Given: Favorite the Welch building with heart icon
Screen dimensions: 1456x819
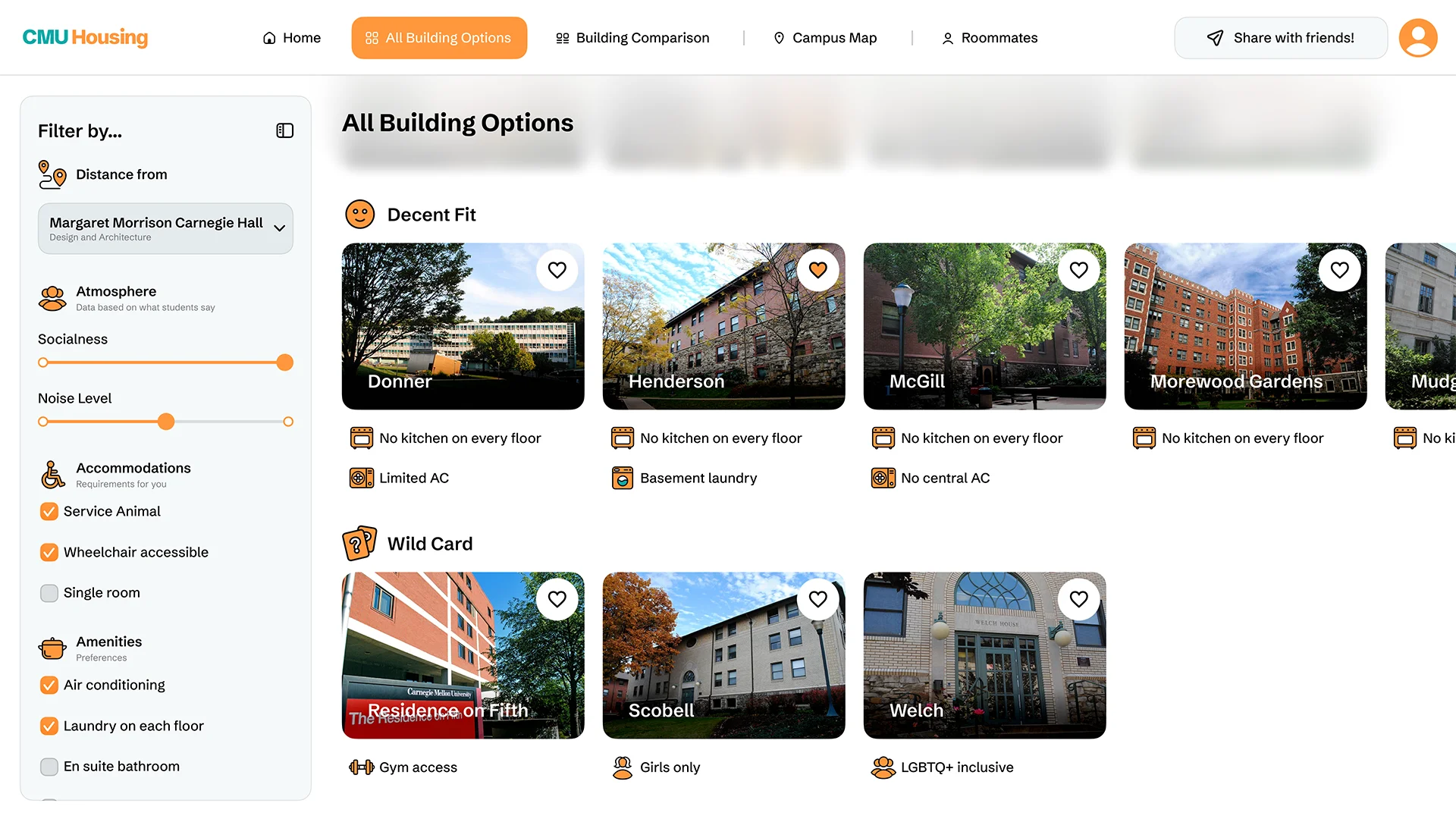Looking at the screenshot, I should 1079,599.
